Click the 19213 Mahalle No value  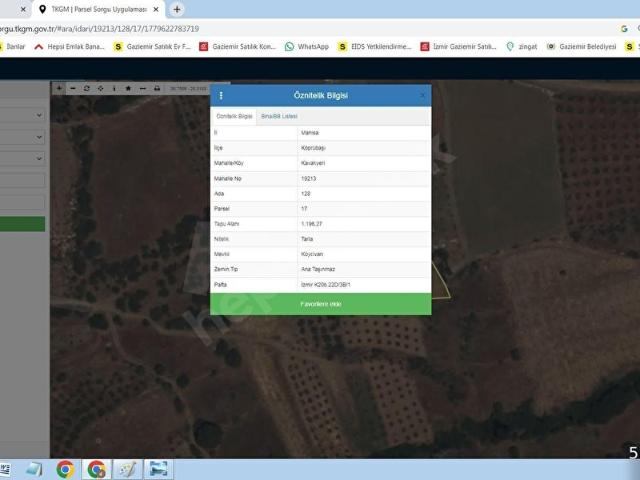point(309,178)
